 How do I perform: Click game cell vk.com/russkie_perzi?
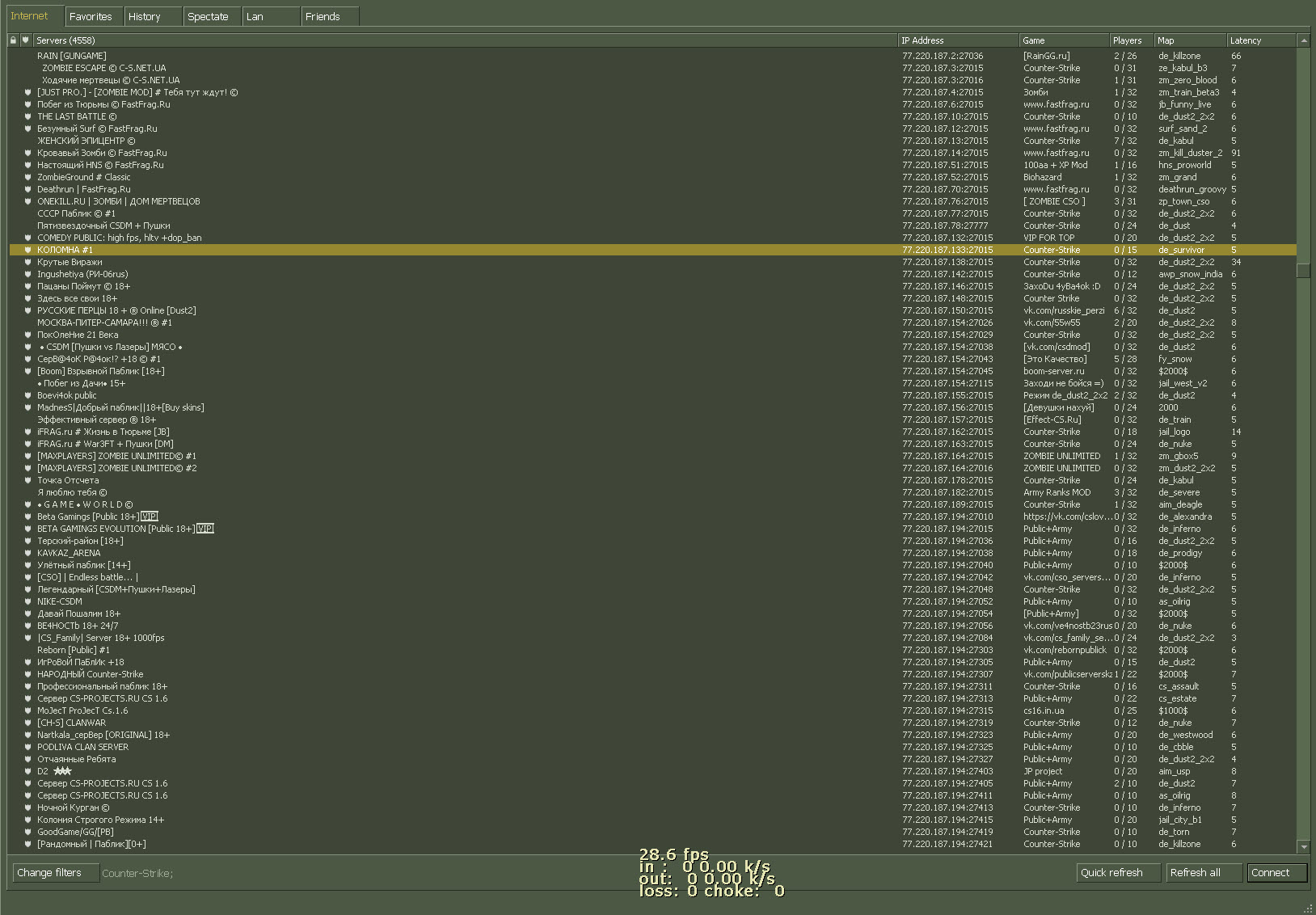click(x=1064, y=310)
